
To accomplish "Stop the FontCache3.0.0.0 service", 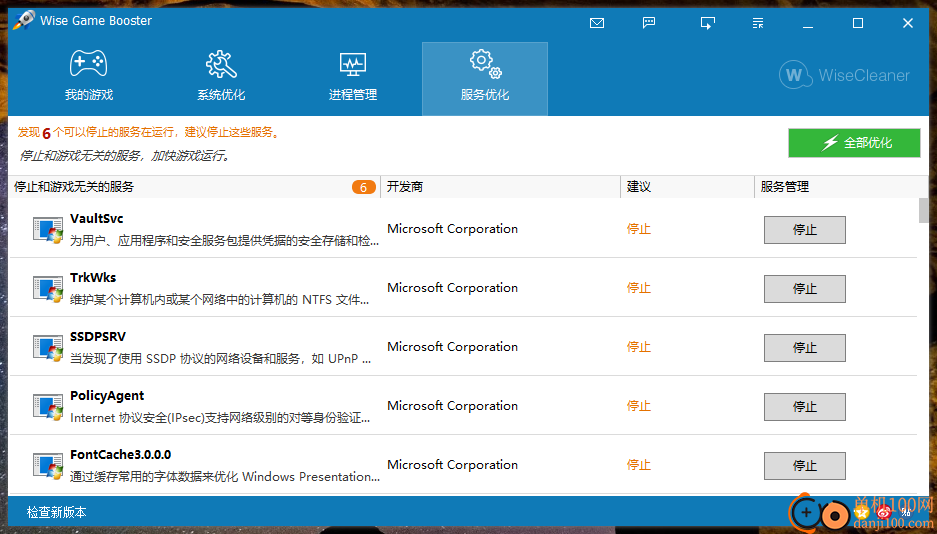I will pyautogui.click(x=804, y=466).
